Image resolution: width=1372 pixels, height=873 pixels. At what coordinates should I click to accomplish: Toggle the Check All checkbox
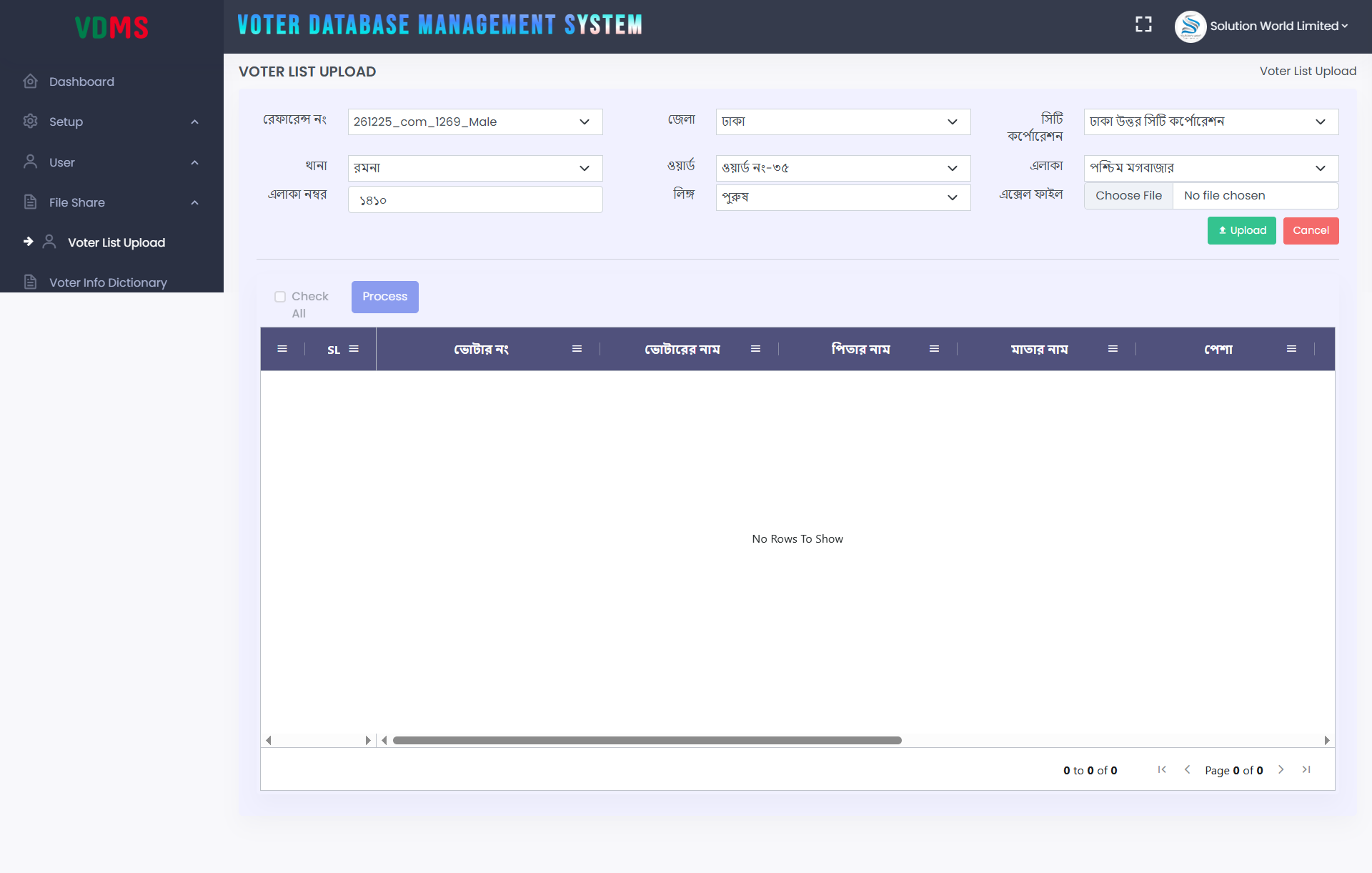click(x=280, y=297)
